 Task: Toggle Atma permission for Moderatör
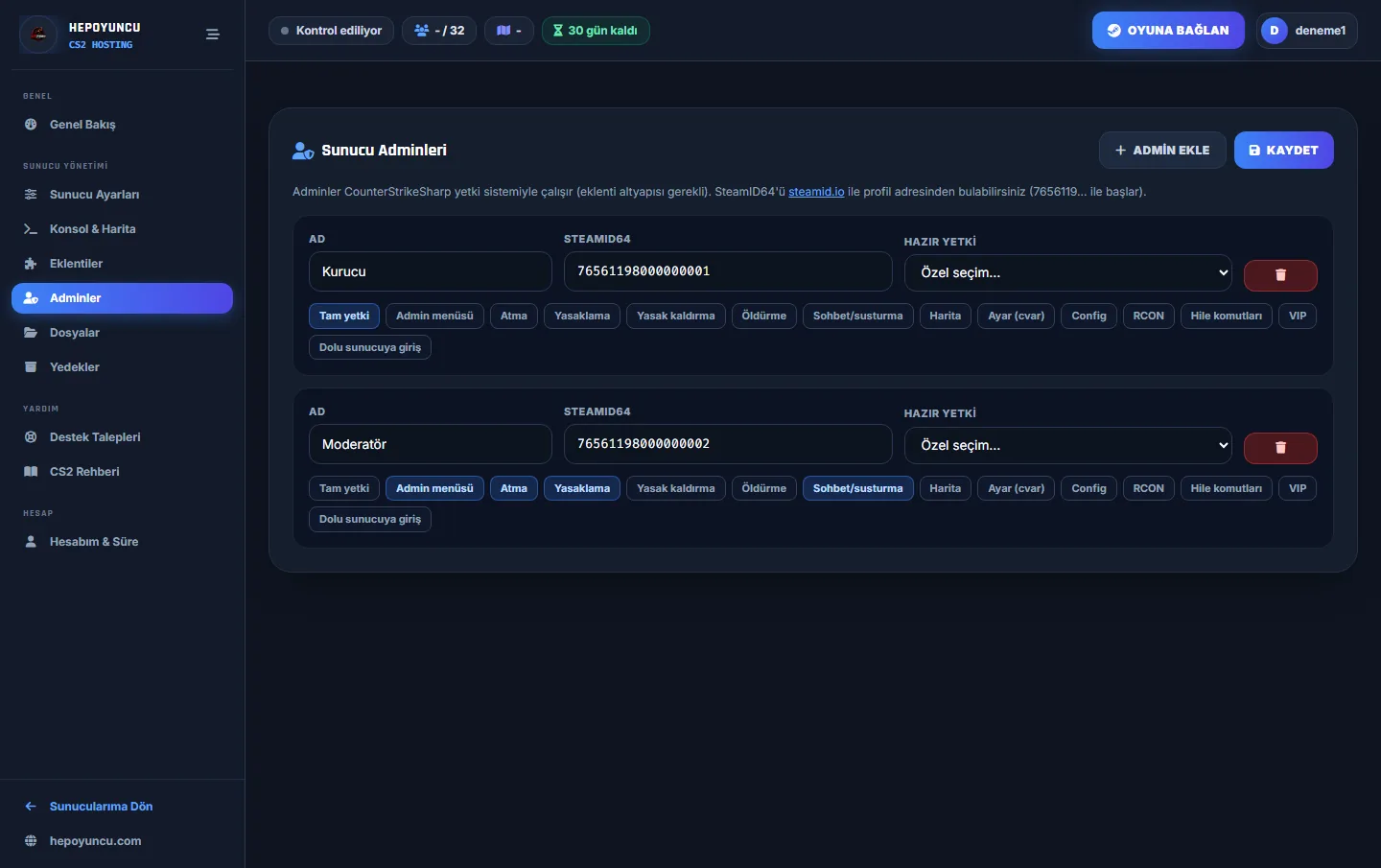click(514, 489)
